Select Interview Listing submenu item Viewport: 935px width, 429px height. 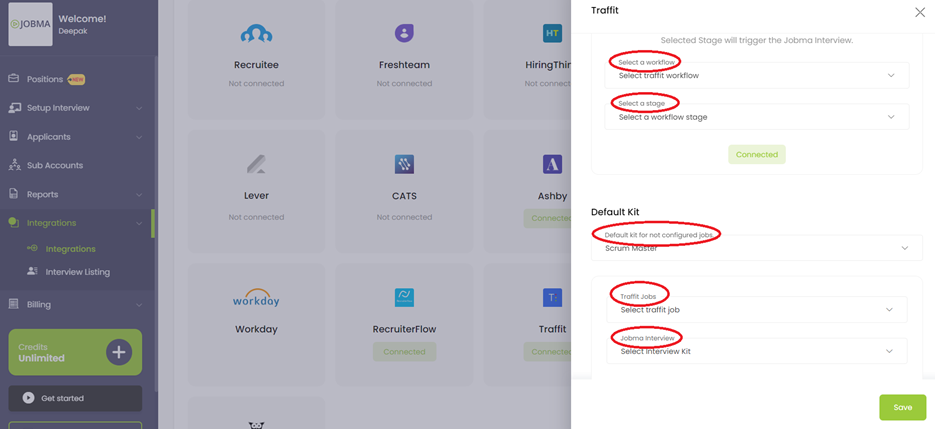[78, 272]
